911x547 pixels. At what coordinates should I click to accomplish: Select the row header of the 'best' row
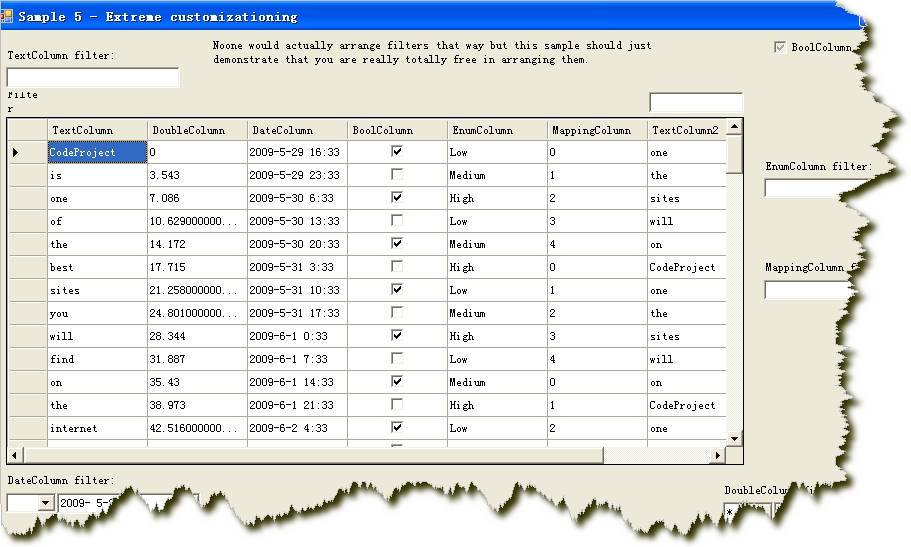[28, 267]
